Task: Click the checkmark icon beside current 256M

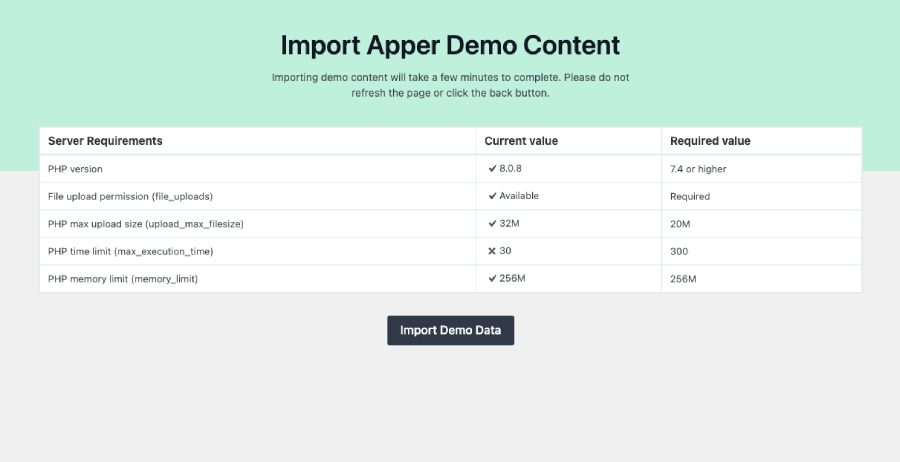Action: click(x=492, y=278)
